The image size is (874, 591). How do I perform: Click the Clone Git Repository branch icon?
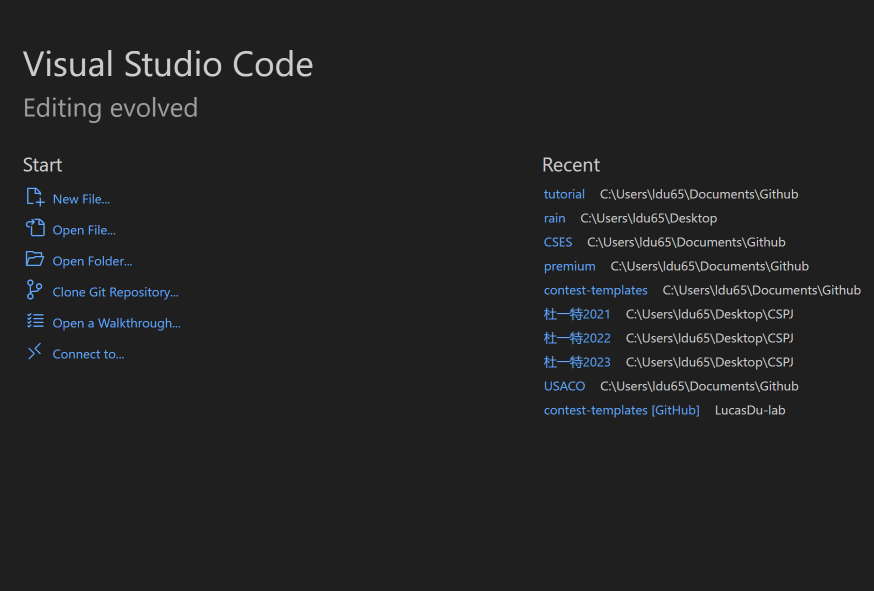(35, 291)
